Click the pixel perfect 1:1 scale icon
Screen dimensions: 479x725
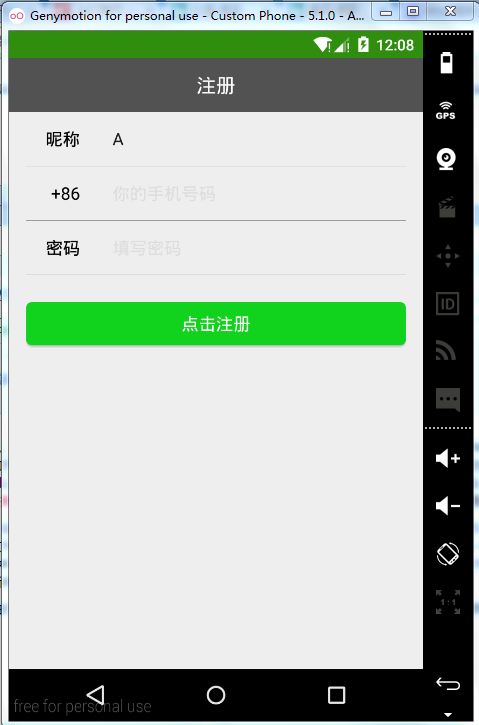click(448, 602)
